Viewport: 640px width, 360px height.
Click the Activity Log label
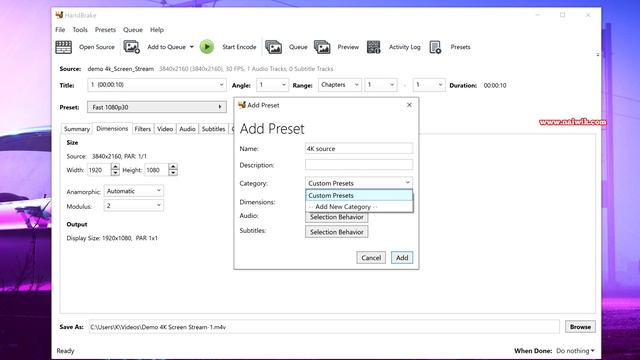[x=404, y=47]
